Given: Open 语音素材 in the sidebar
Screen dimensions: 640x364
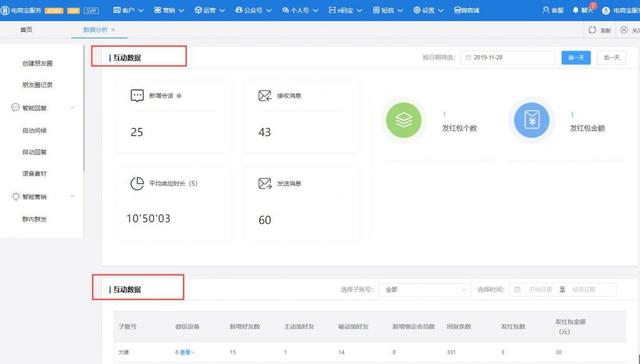Looking at the screenshot, I should tap(34, 174).
